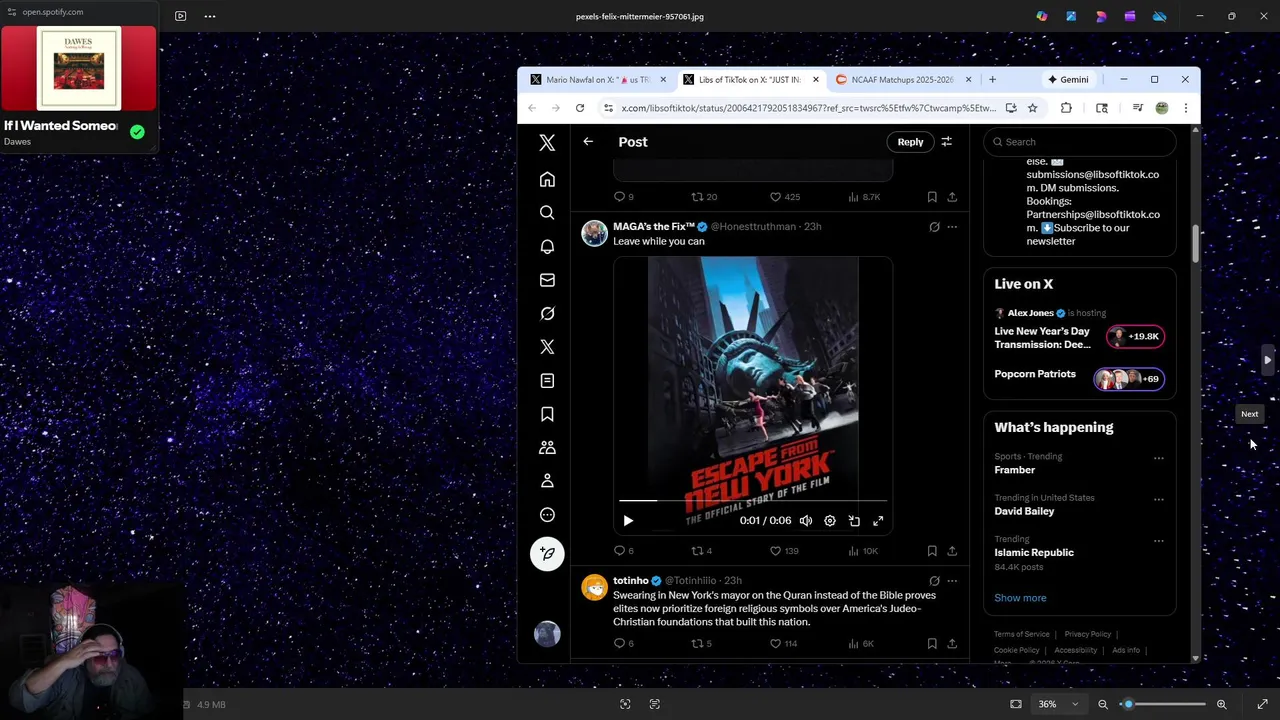
Task: Zoom in with the Photos plus magnifier
Action: tap(1221, 704)
